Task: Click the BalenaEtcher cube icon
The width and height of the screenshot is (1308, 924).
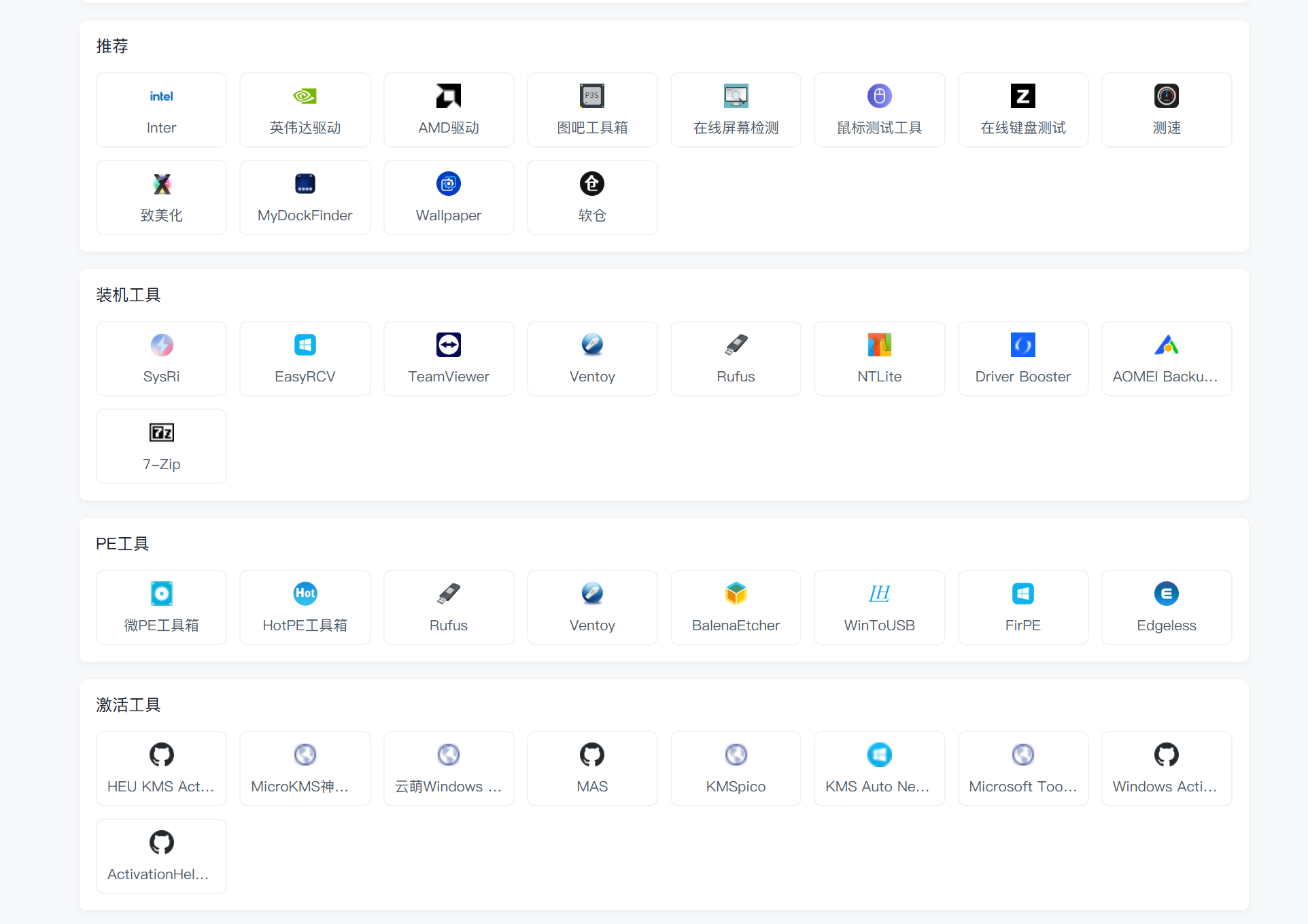Action: pos(736,594)
